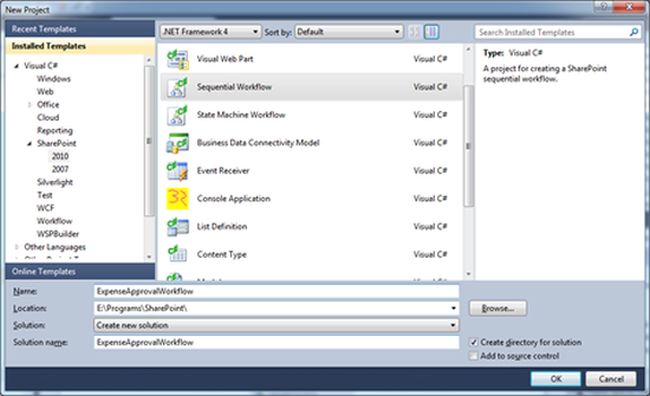Click the List Definition template icon

tap(177, 227)
